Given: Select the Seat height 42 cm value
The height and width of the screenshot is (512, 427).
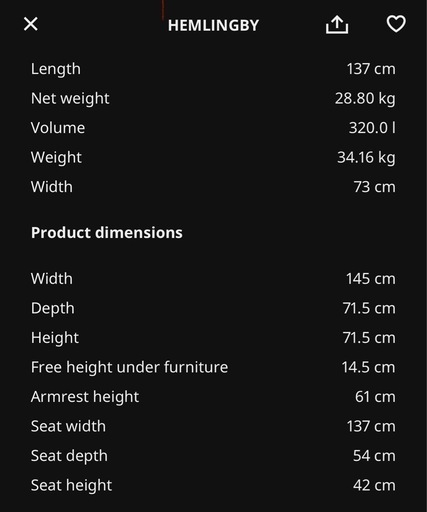Looking at the screenshot, I should click(x=374, y=485).
